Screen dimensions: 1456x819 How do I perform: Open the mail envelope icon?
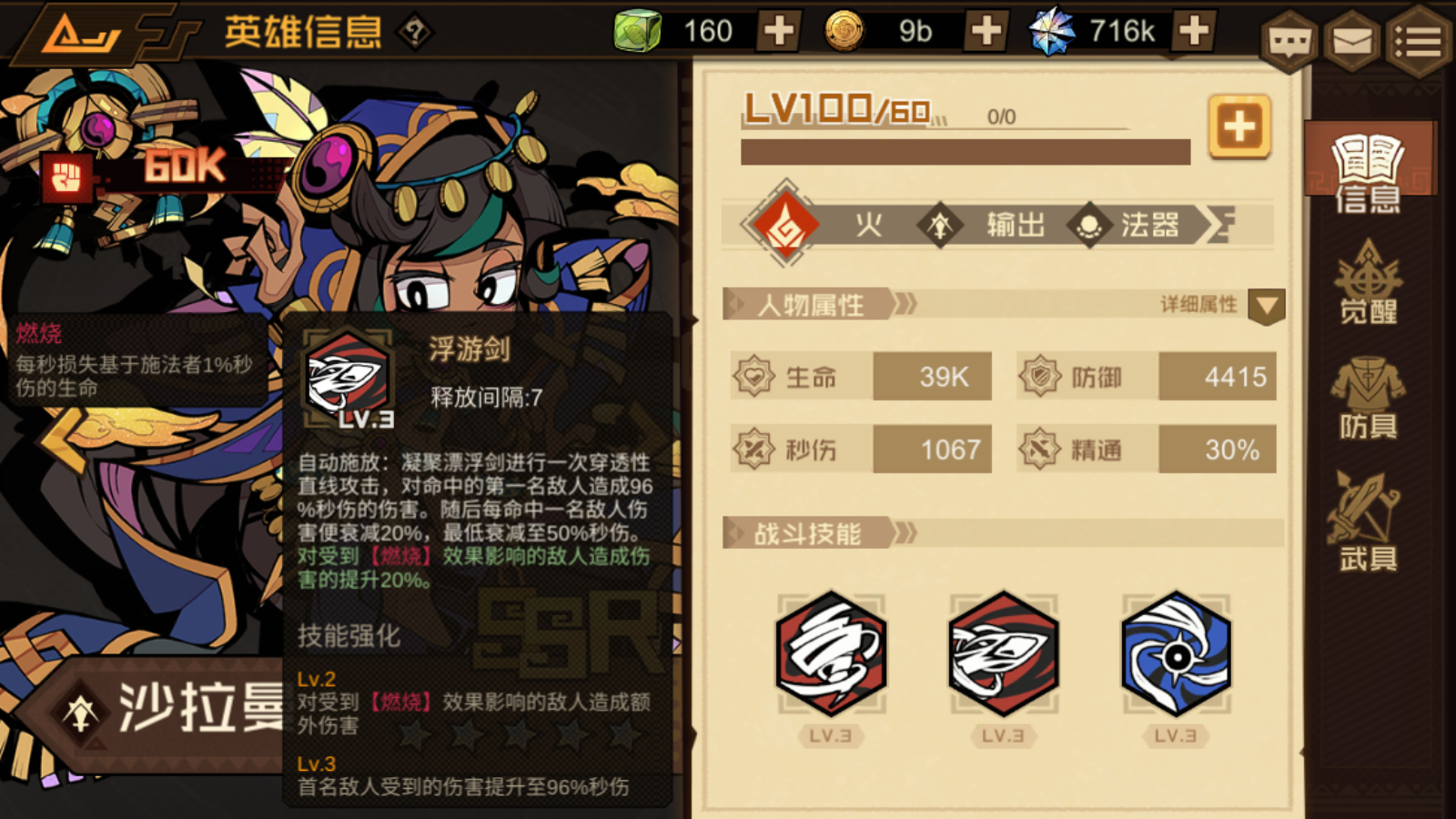[1352, 40]
